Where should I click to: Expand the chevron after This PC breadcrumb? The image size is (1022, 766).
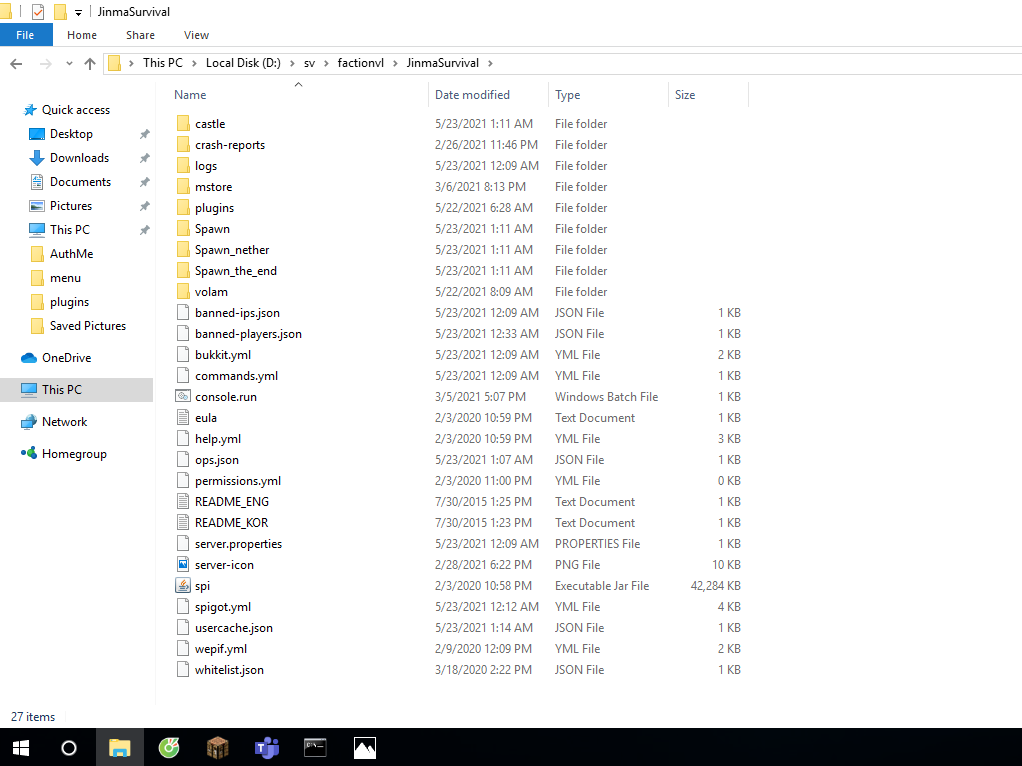point(194,63)
